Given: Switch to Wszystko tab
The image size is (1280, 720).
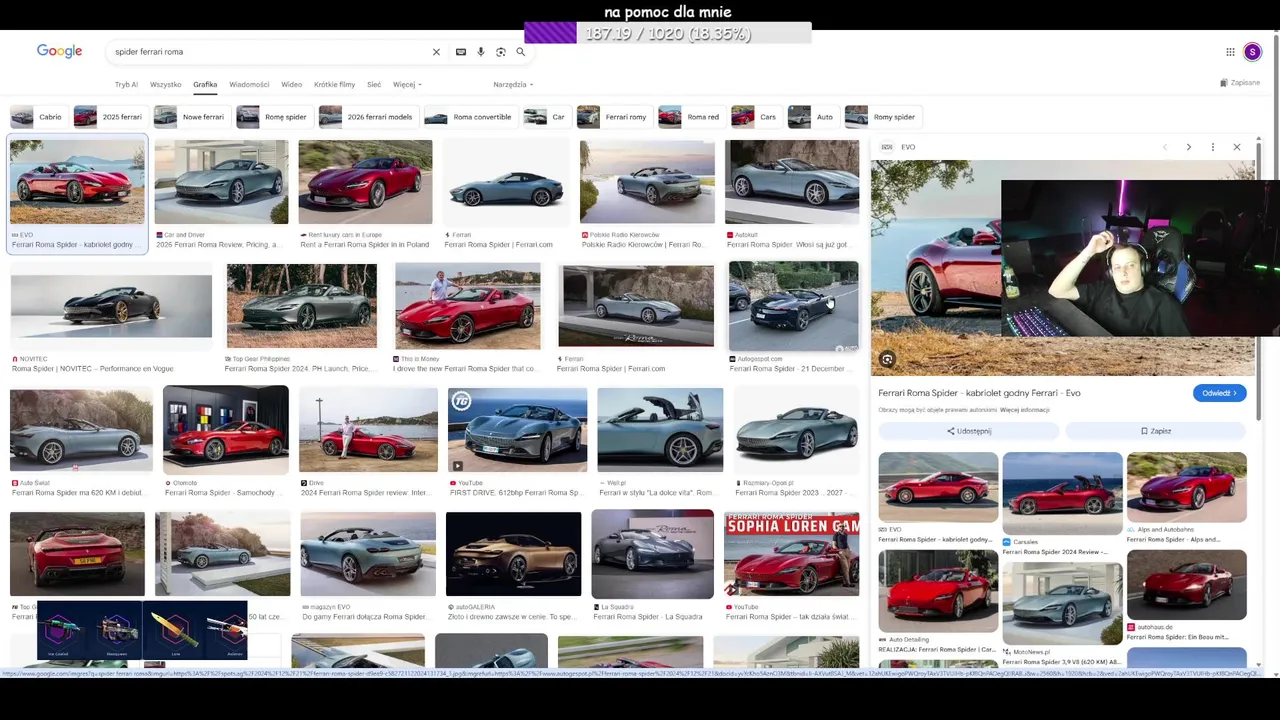Looking at the screenshot, I should (x=165, y=85).
